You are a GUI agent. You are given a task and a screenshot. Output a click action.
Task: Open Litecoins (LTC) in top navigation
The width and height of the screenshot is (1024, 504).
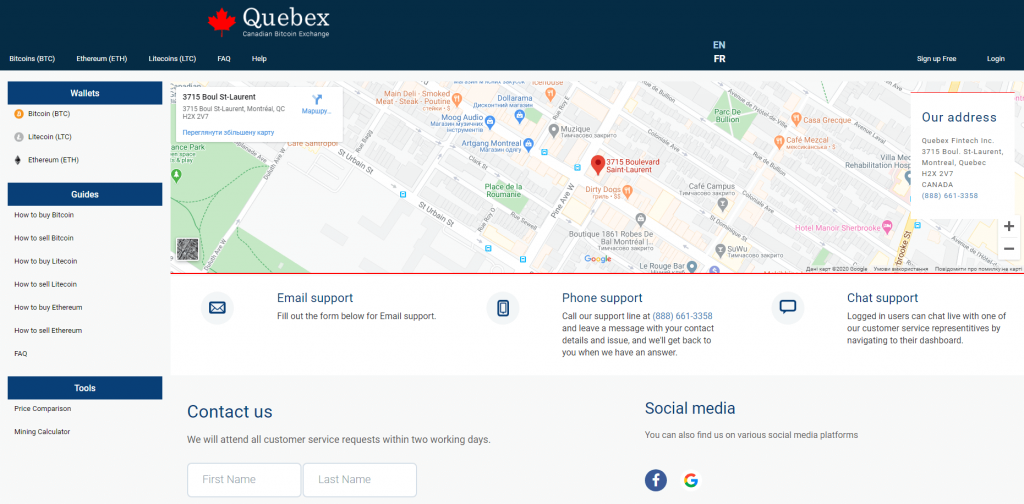point(172,59)
